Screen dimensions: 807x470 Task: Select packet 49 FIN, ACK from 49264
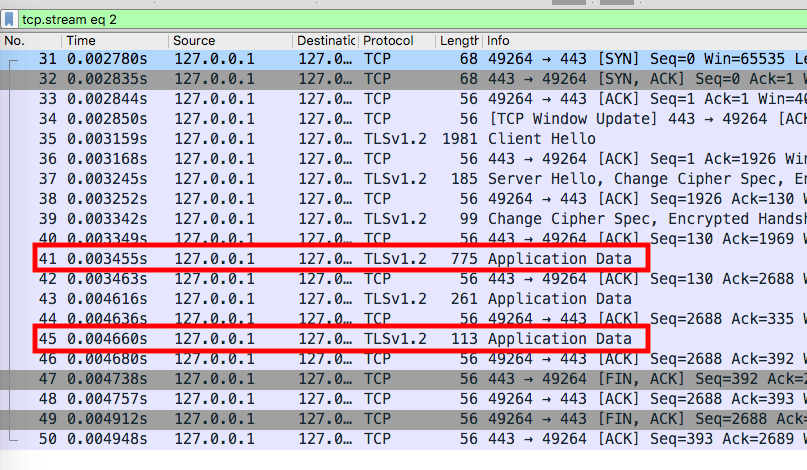point(404,419)
